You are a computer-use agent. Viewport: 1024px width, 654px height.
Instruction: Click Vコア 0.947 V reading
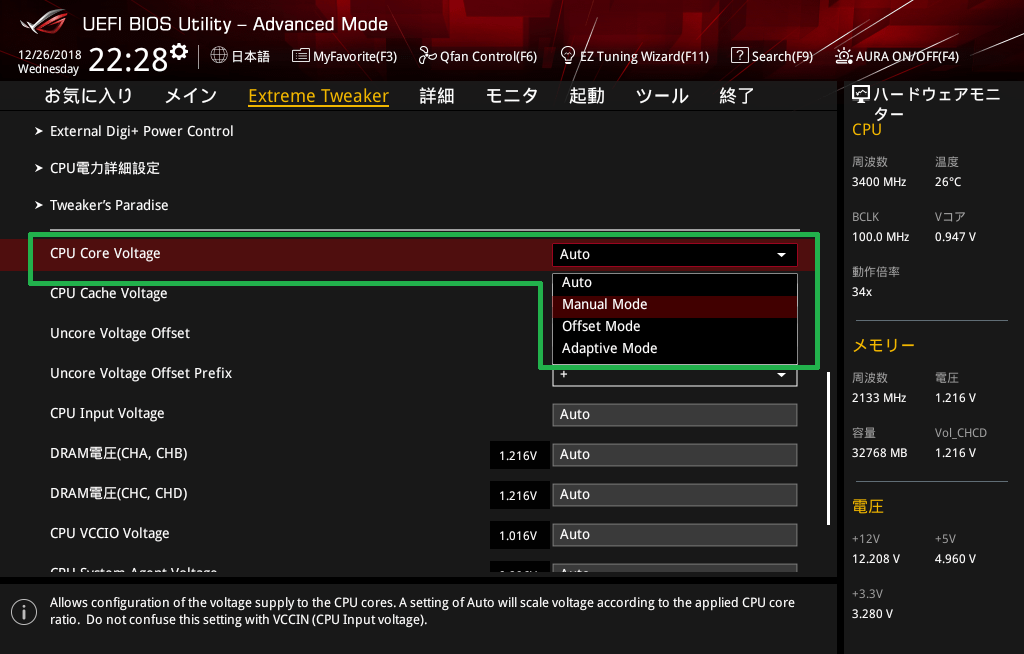[955, 237]
